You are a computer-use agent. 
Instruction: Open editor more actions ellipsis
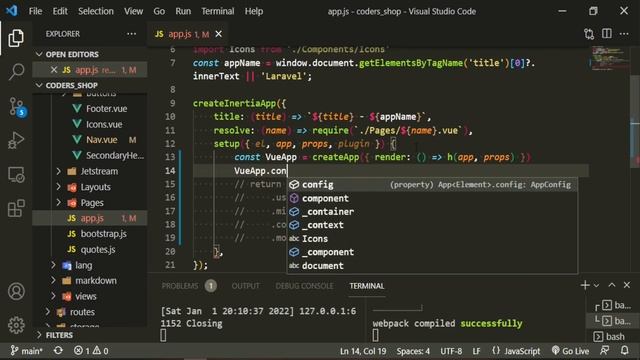[624, 34]
